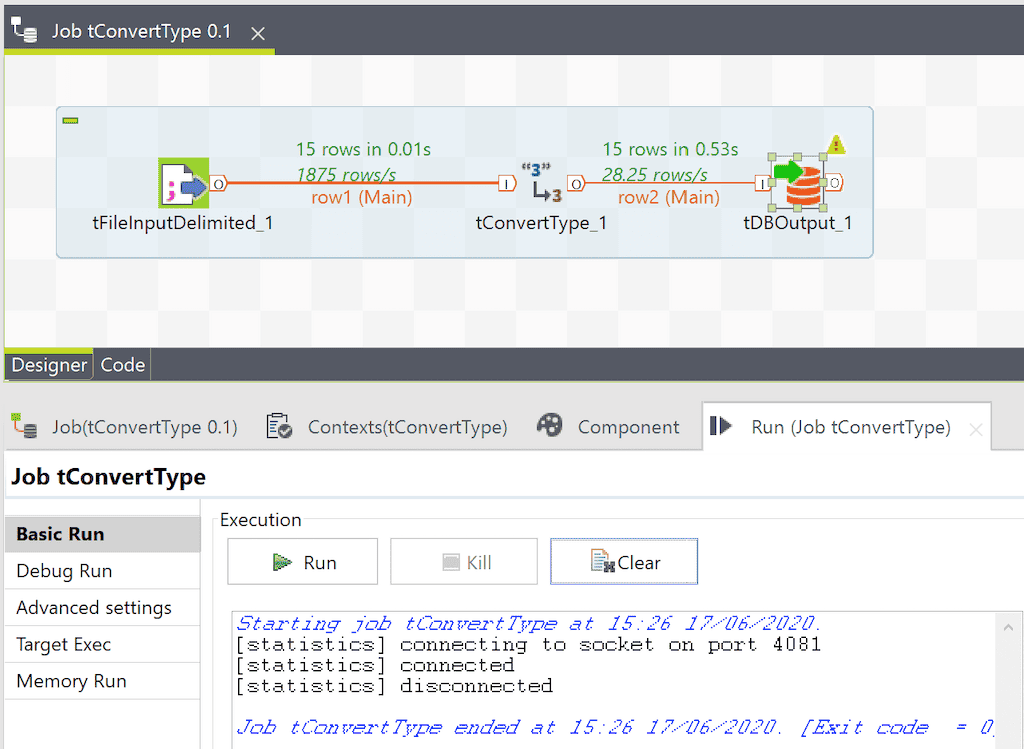Image resolution: width=1024 pixels, height=749 pixels.
Task: Click the console scrollbar up arrow
Action: 1009,627
